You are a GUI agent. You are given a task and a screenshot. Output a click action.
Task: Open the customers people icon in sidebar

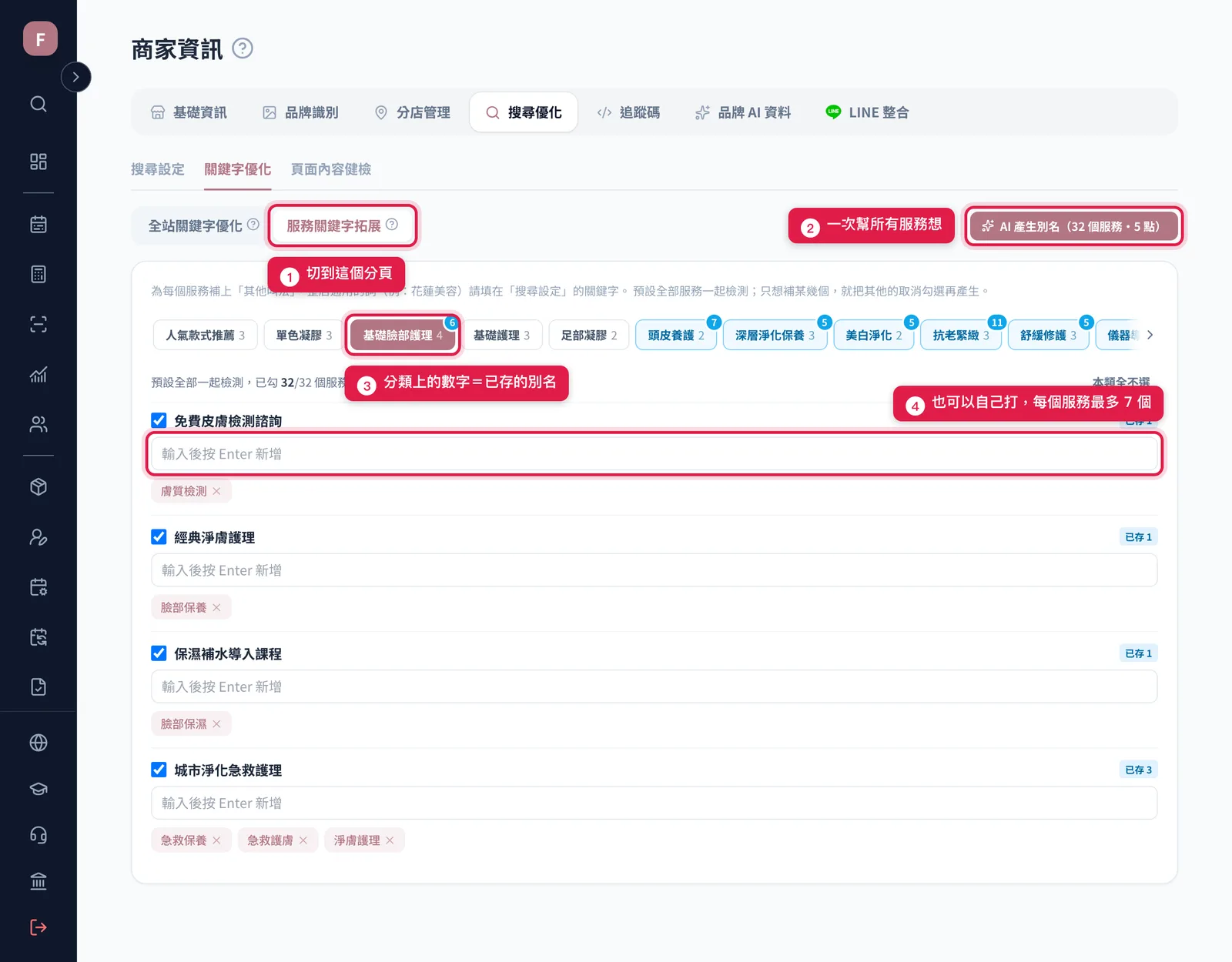[38, 424]
